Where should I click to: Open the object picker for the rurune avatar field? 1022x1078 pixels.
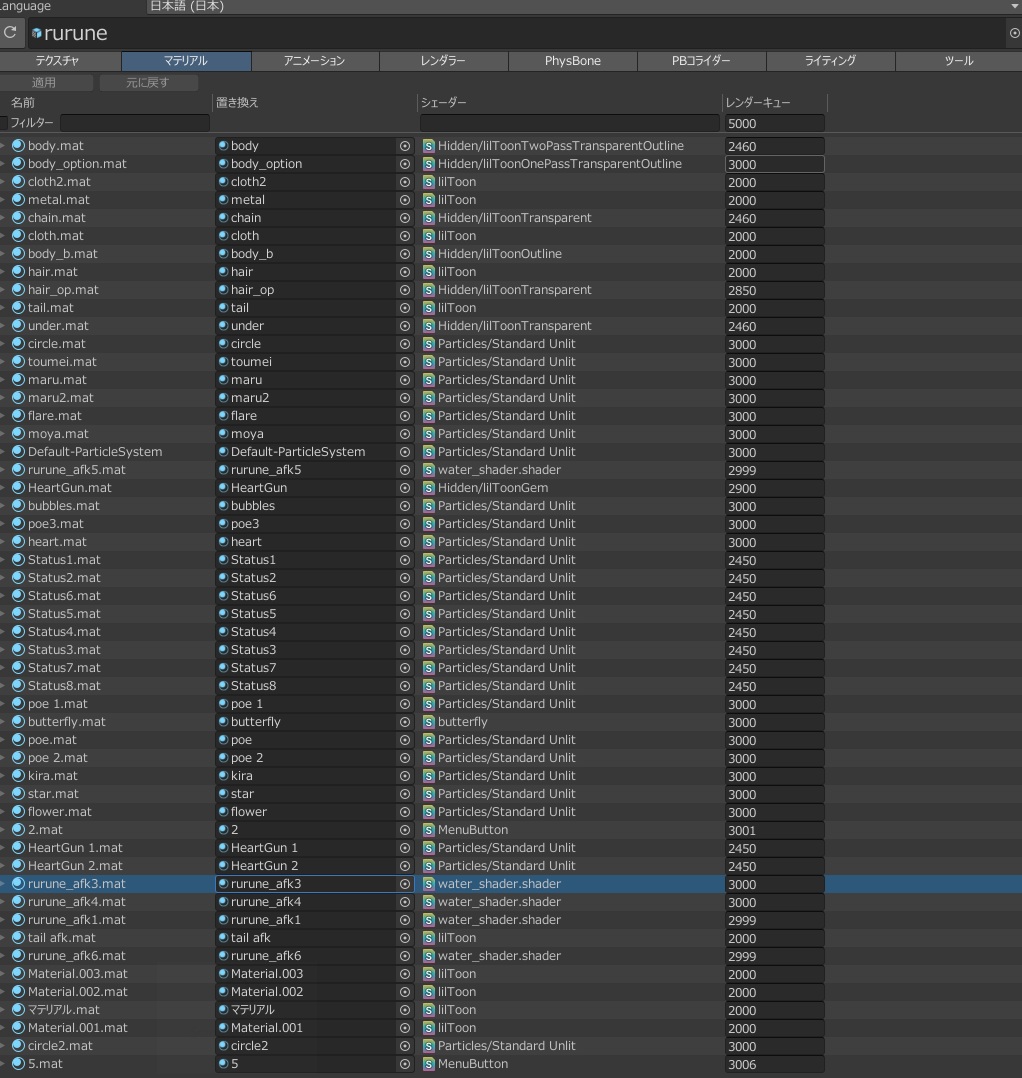pyautogui.click(x=1014, y=33)
